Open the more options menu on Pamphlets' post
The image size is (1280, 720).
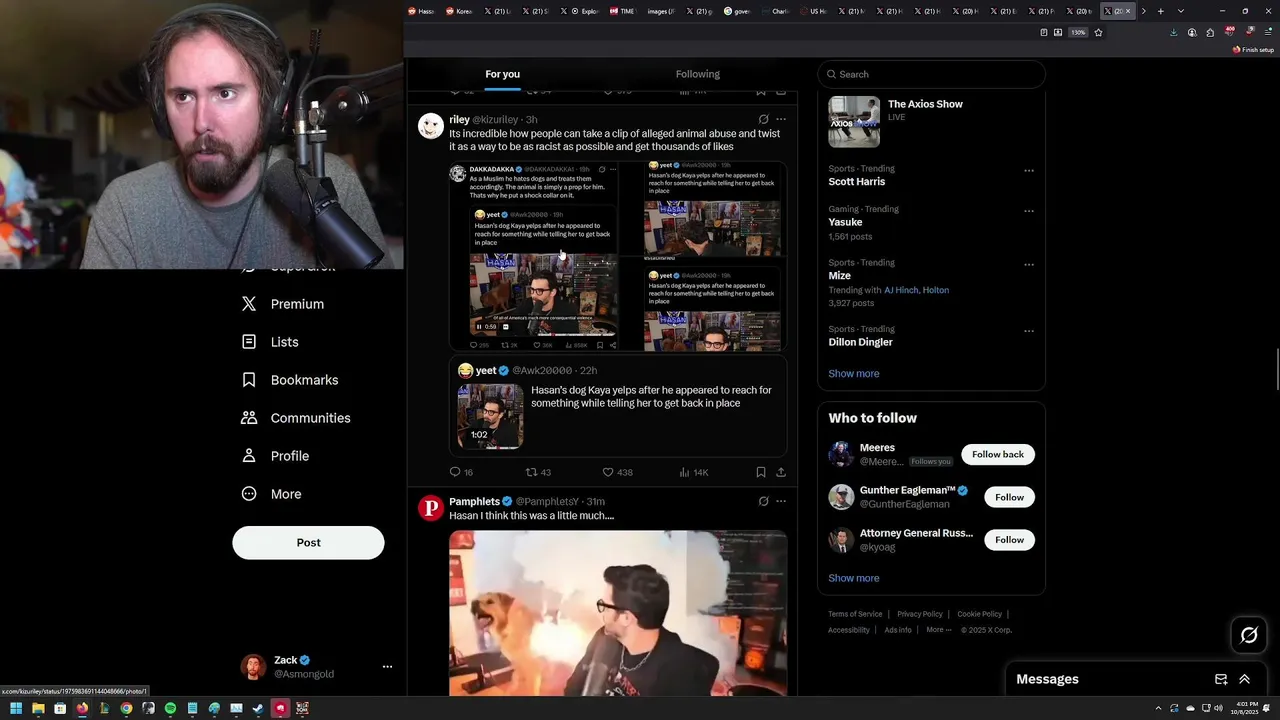pyautogui.click(x=781, y=501)
